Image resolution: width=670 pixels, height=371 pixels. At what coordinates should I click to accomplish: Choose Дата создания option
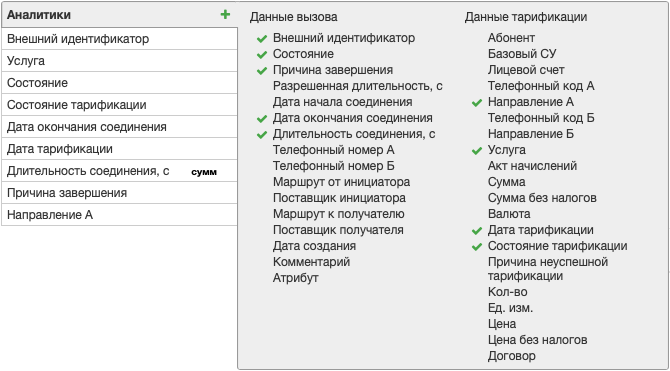314,246
